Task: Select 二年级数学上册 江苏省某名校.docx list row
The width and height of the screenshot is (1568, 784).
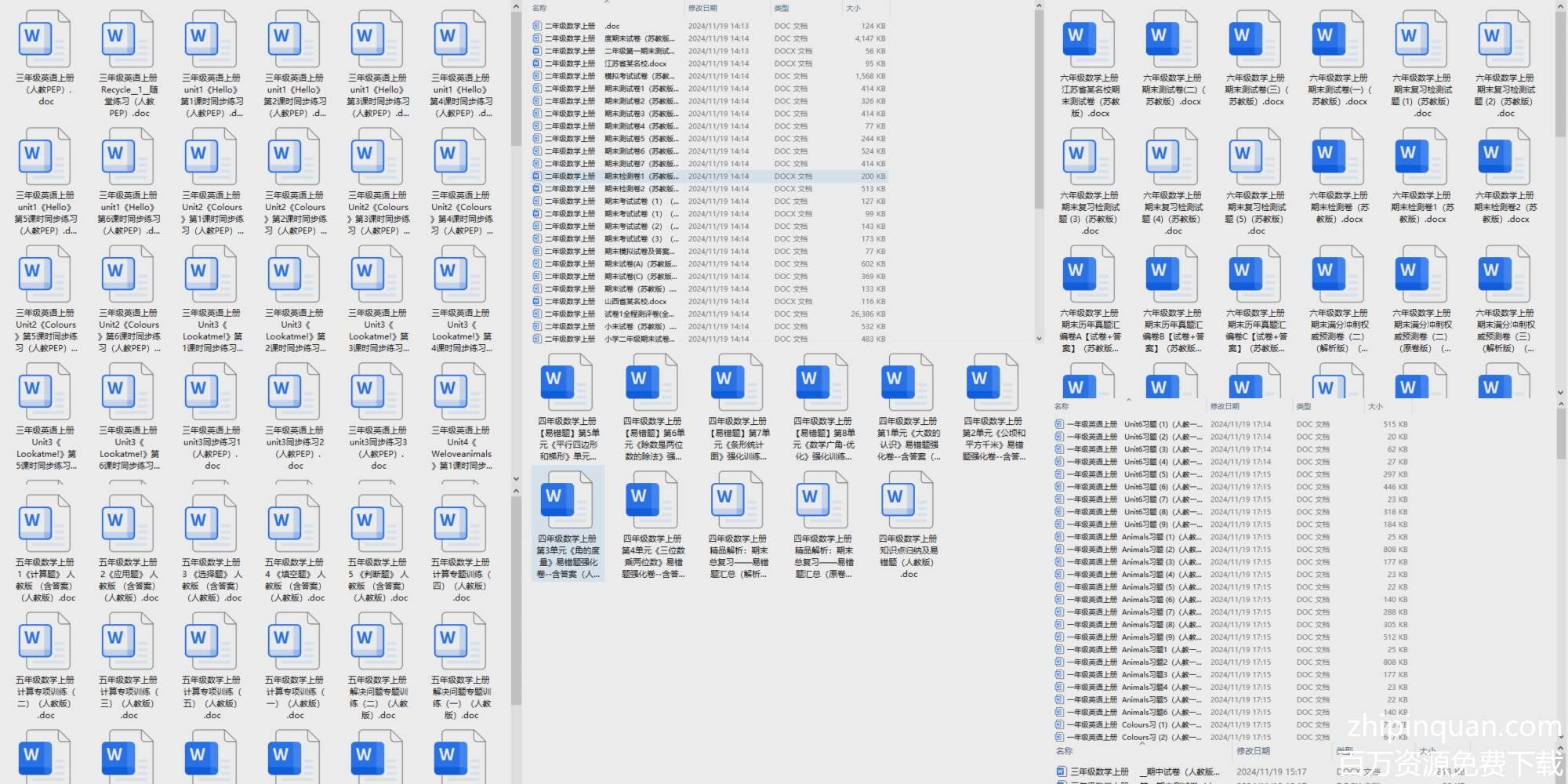Action: pyautogui.click(x=635, y=64)
